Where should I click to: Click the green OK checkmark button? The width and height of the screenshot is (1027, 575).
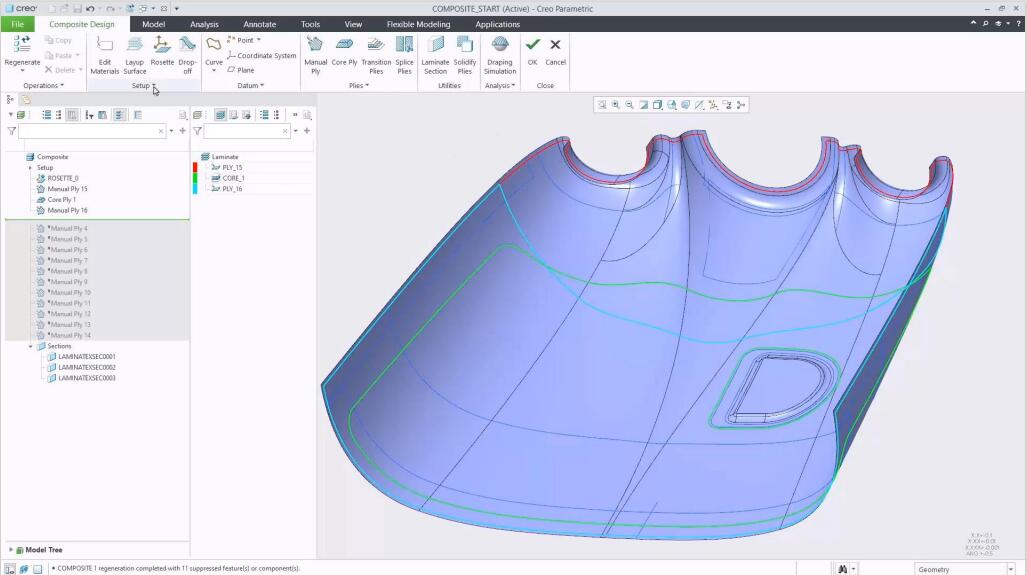[x=532, y=45]
